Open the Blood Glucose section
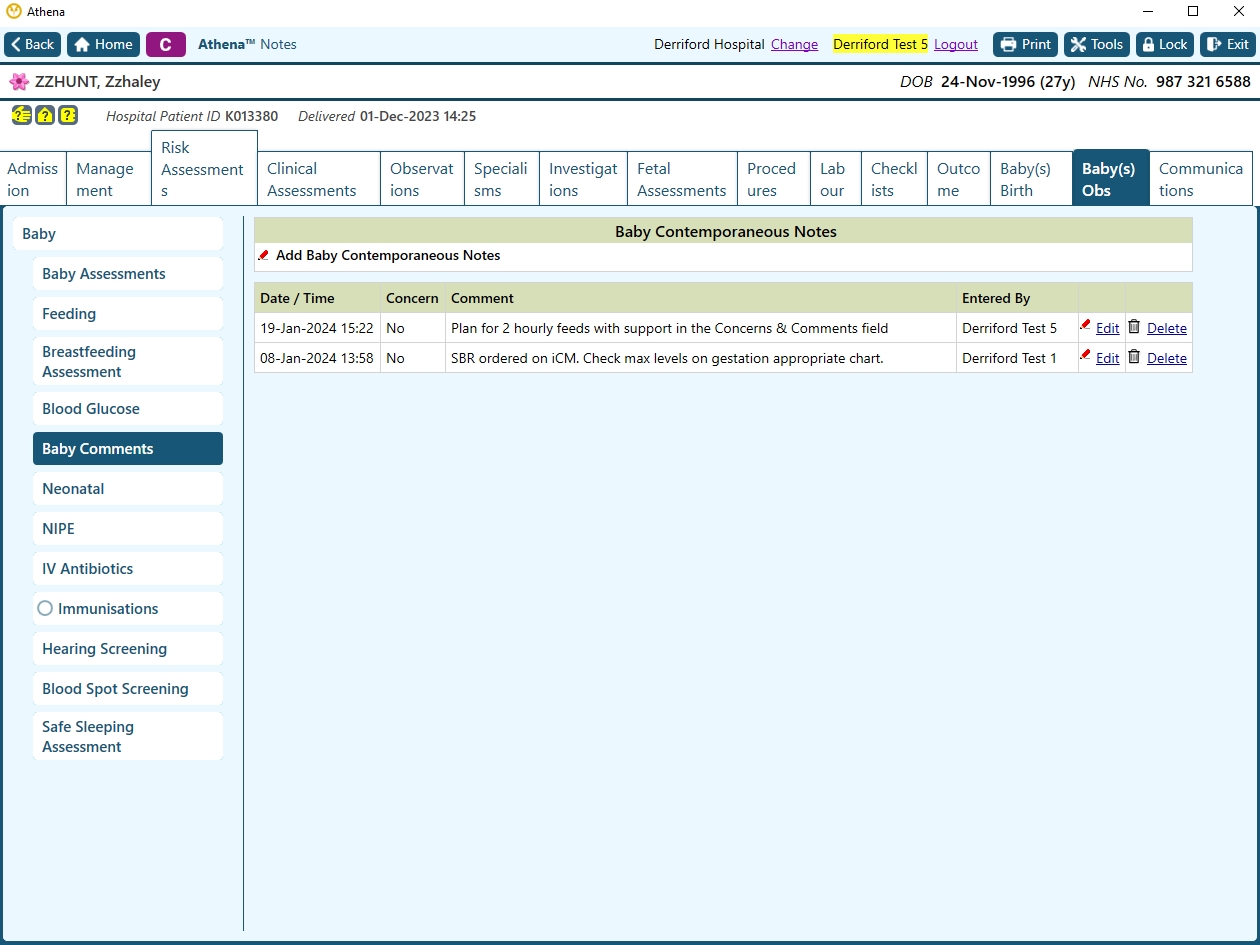The height and width of the screenshot is (945, 1260). (x=127, y=409)
